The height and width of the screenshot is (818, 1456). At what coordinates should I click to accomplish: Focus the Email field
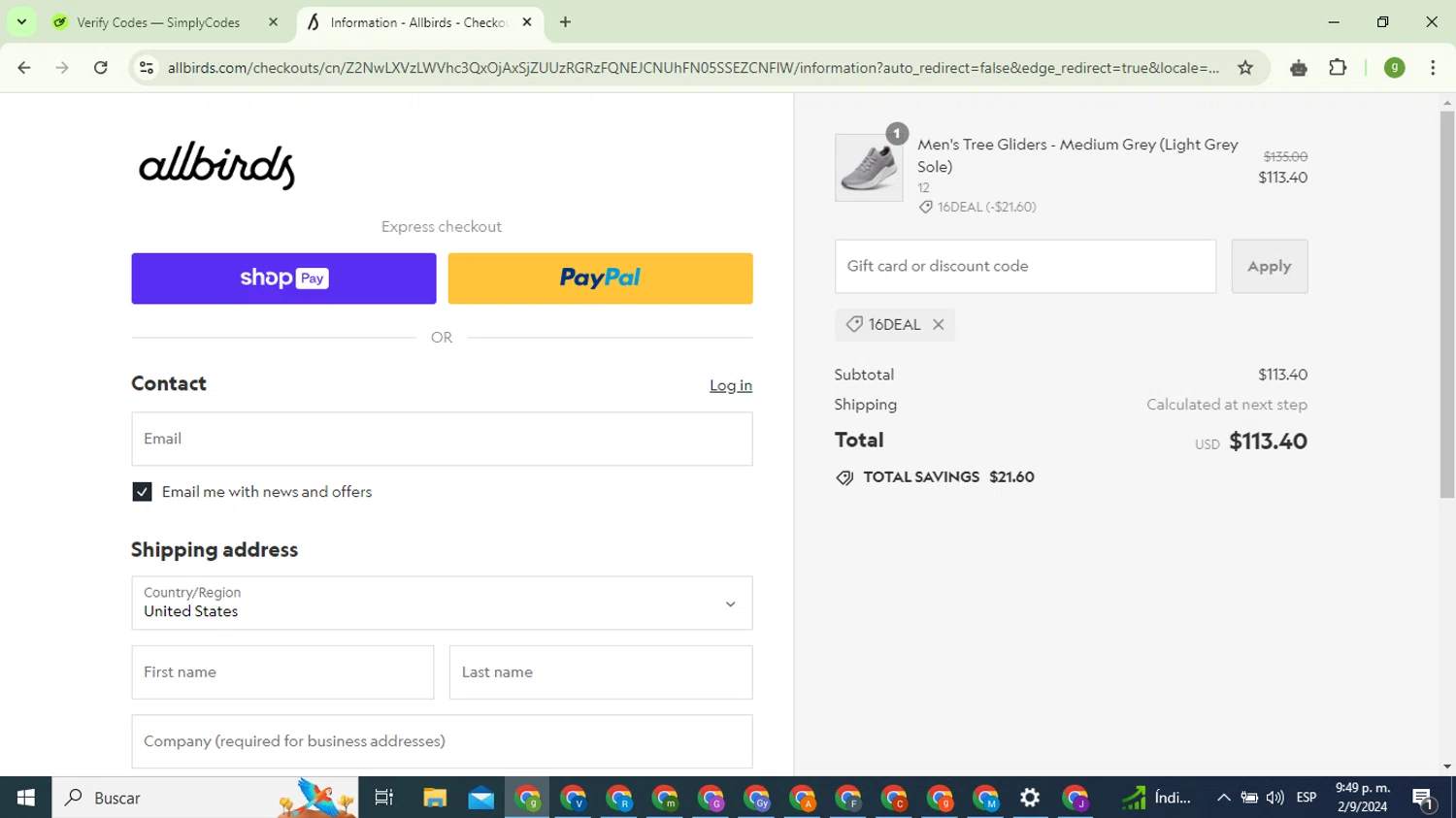[442, 439]
